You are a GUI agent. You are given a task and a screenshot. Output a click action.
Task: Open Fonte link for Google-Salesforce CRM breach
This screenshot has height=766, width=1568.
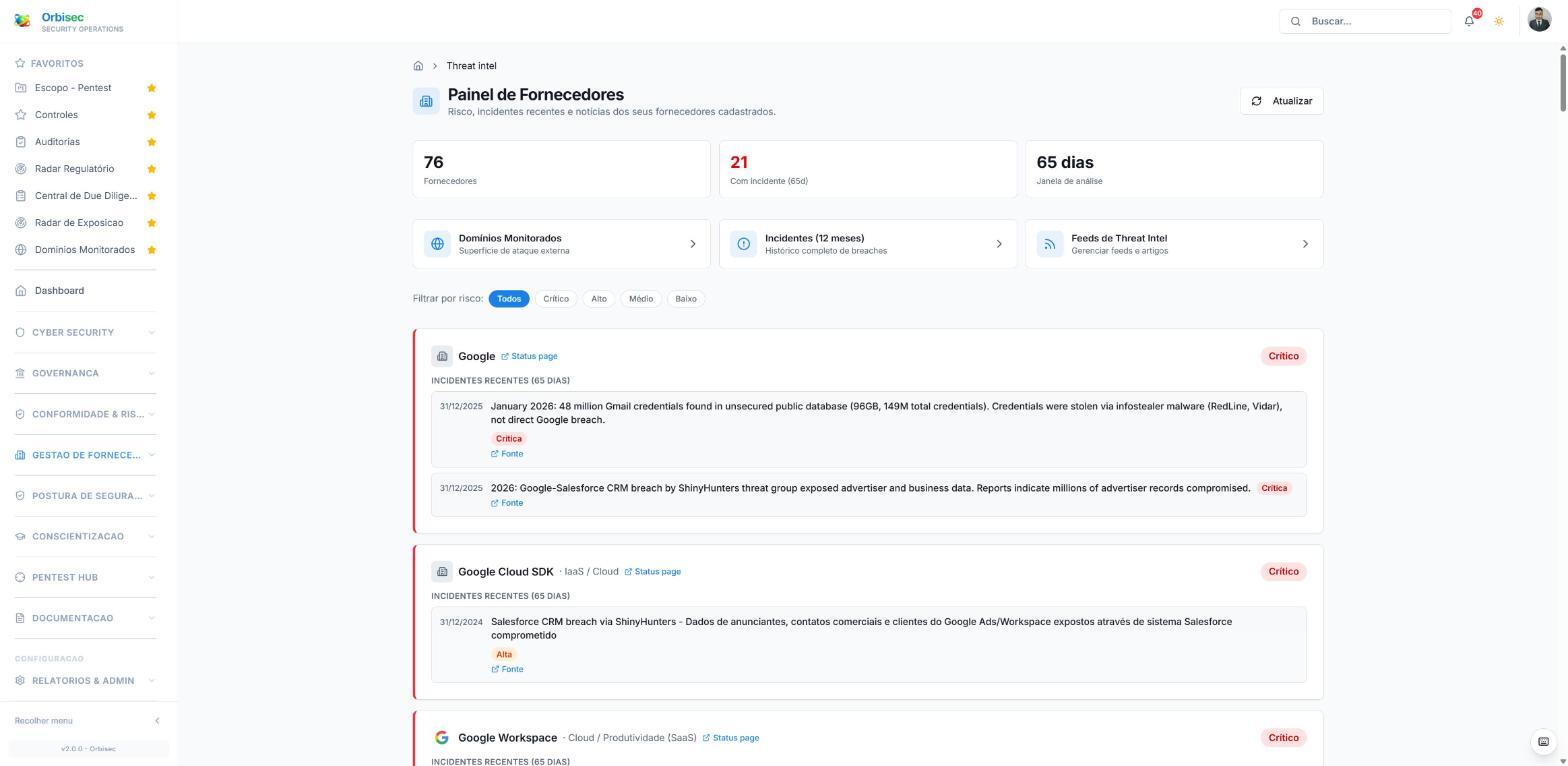(507, 503)
